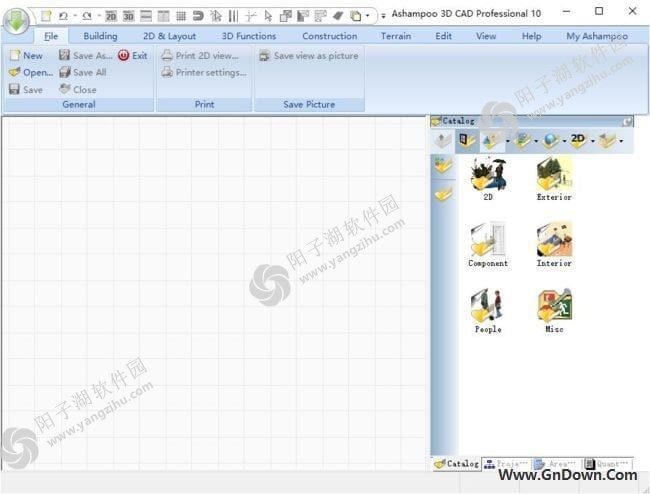The width and height of the screenshot is (650, 494).
Task: Click the horizontal split view toolbar icon
Action: (146, 16)
